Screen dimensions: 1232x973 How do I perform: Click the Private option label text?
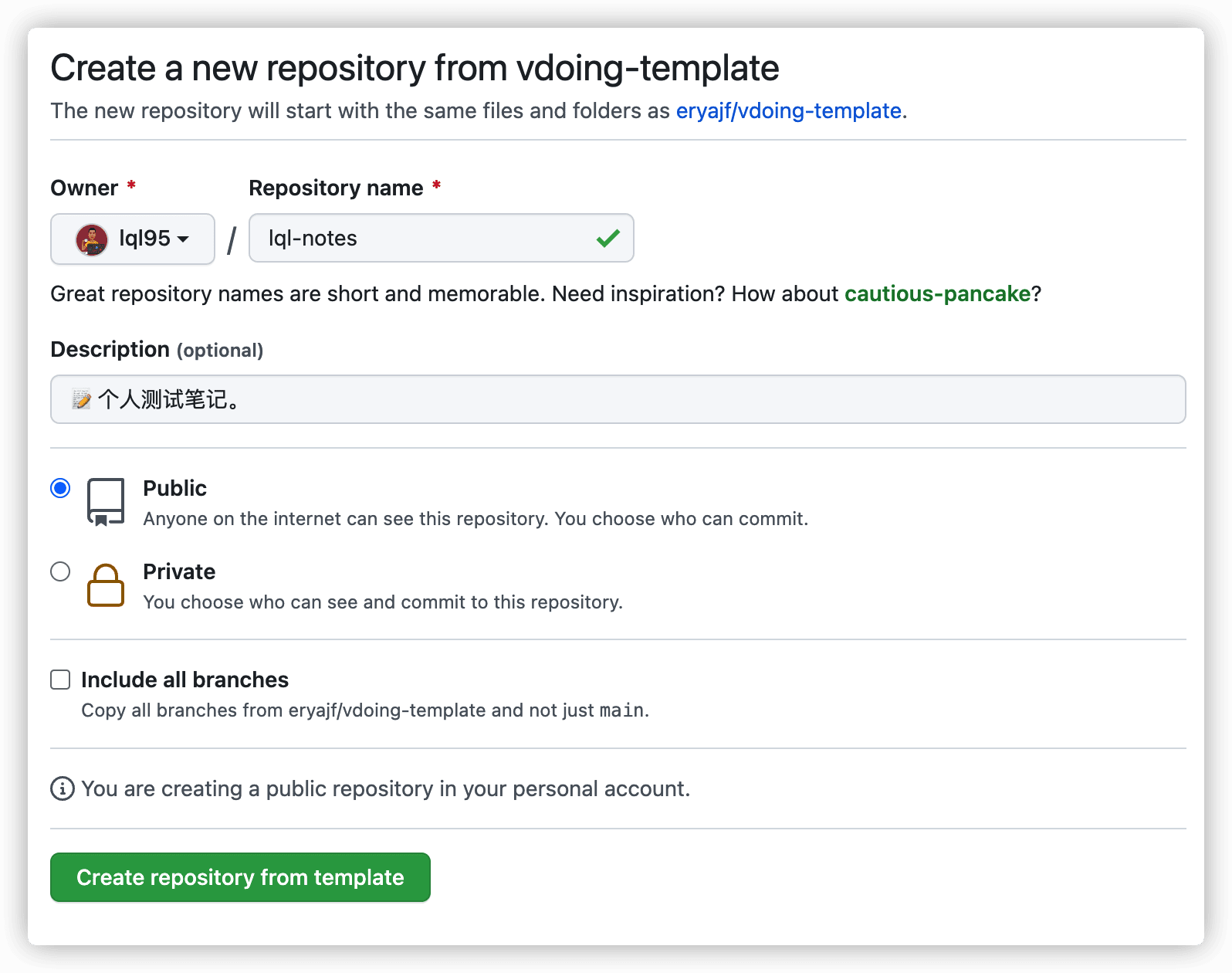point(179,571)
